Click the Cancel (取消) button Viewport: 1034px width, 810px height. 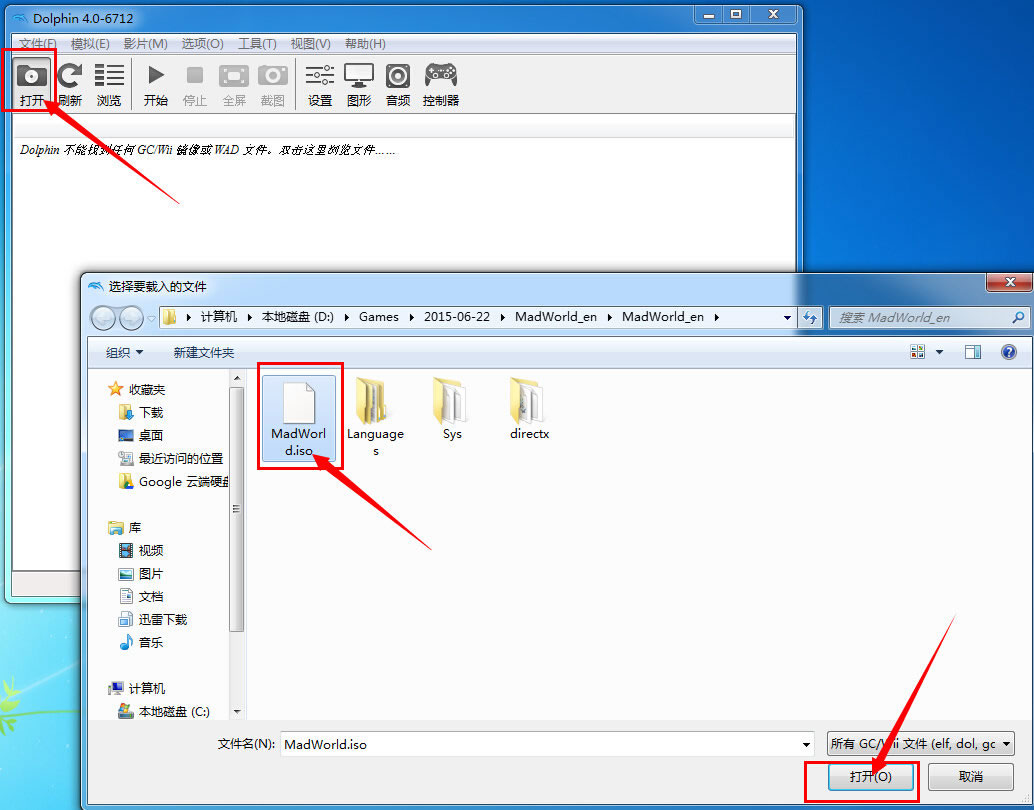tap(971, 776)
